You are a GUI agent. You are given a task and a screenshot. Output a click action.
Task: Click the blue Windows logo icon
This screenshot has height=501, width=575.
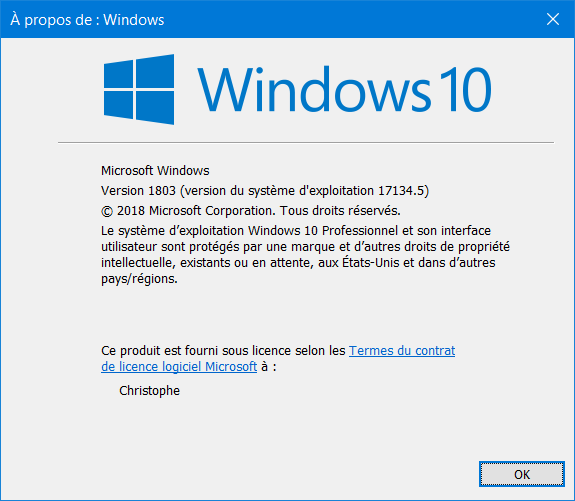click(139, 89)
